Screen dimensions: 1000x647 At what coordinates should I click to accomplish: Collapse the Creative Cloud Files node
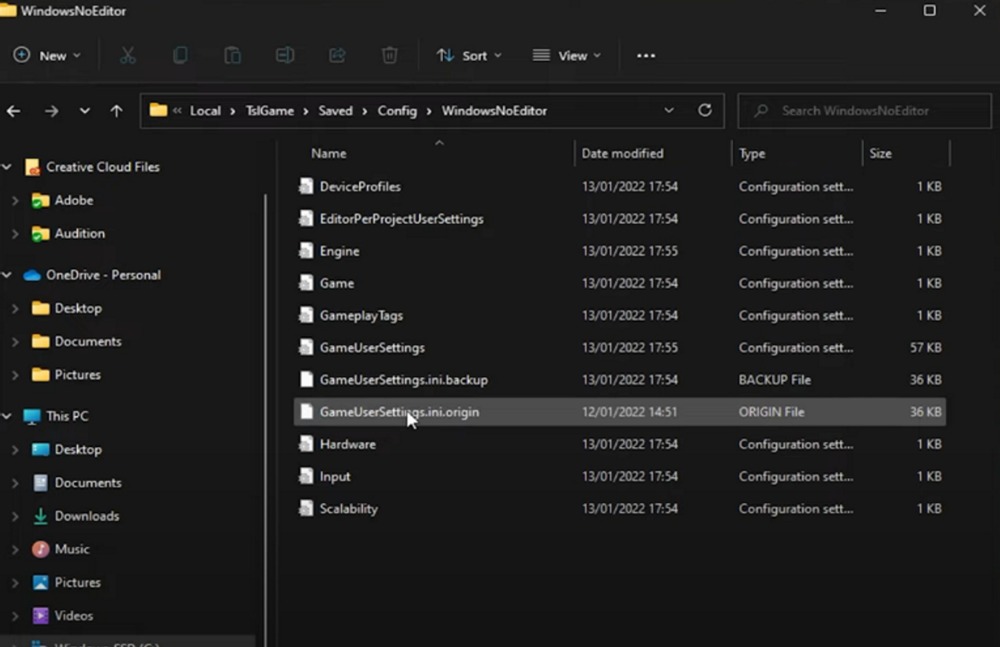[x=7, y=167]
